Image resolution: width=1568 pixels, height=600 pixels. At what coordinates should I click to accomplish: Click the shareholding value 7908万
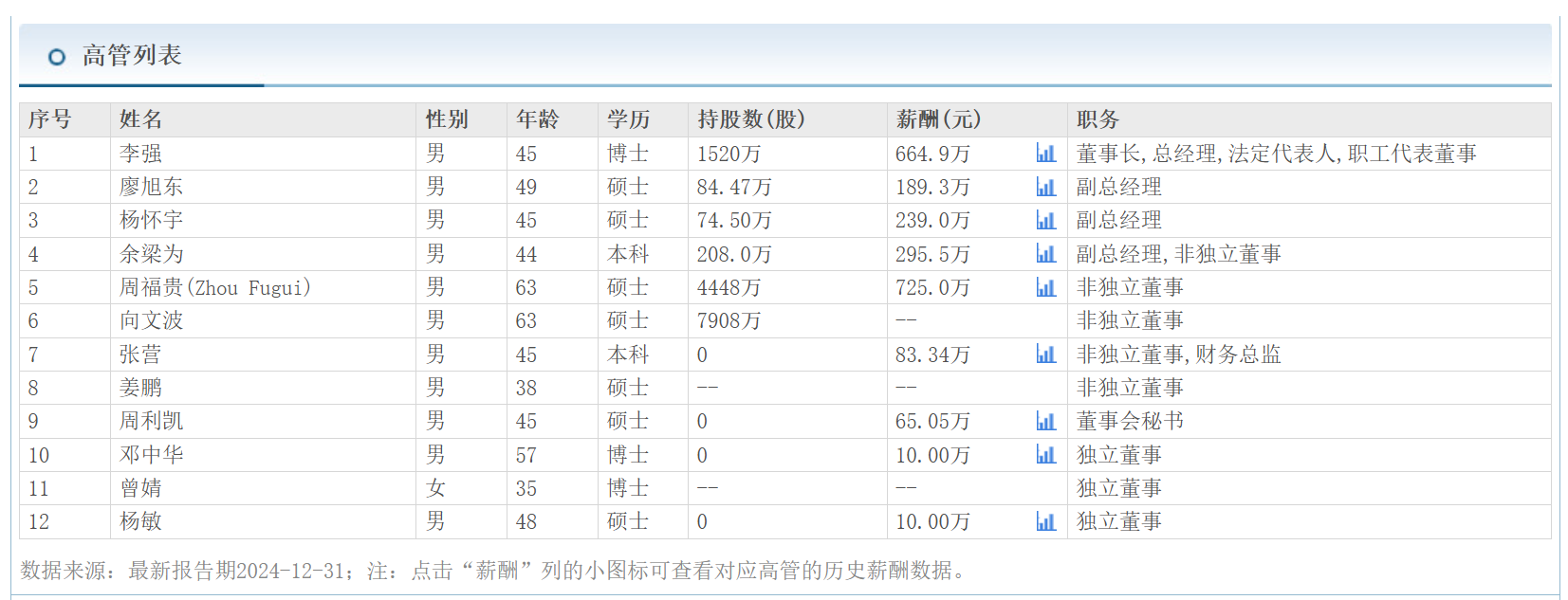coord(729,320)
